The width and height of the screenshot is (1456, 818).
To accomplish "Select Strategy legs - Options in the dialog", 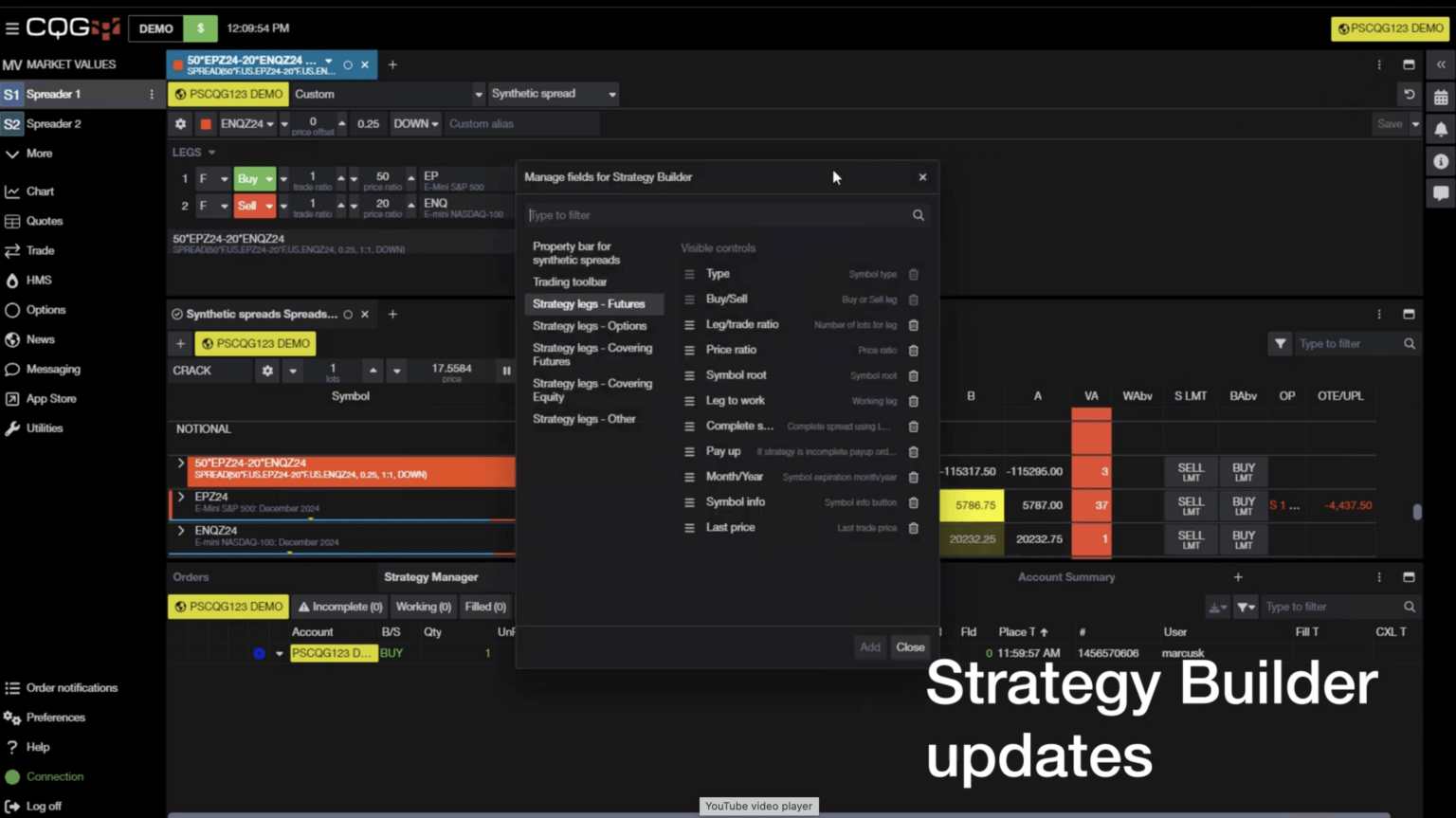I will 591,325.
